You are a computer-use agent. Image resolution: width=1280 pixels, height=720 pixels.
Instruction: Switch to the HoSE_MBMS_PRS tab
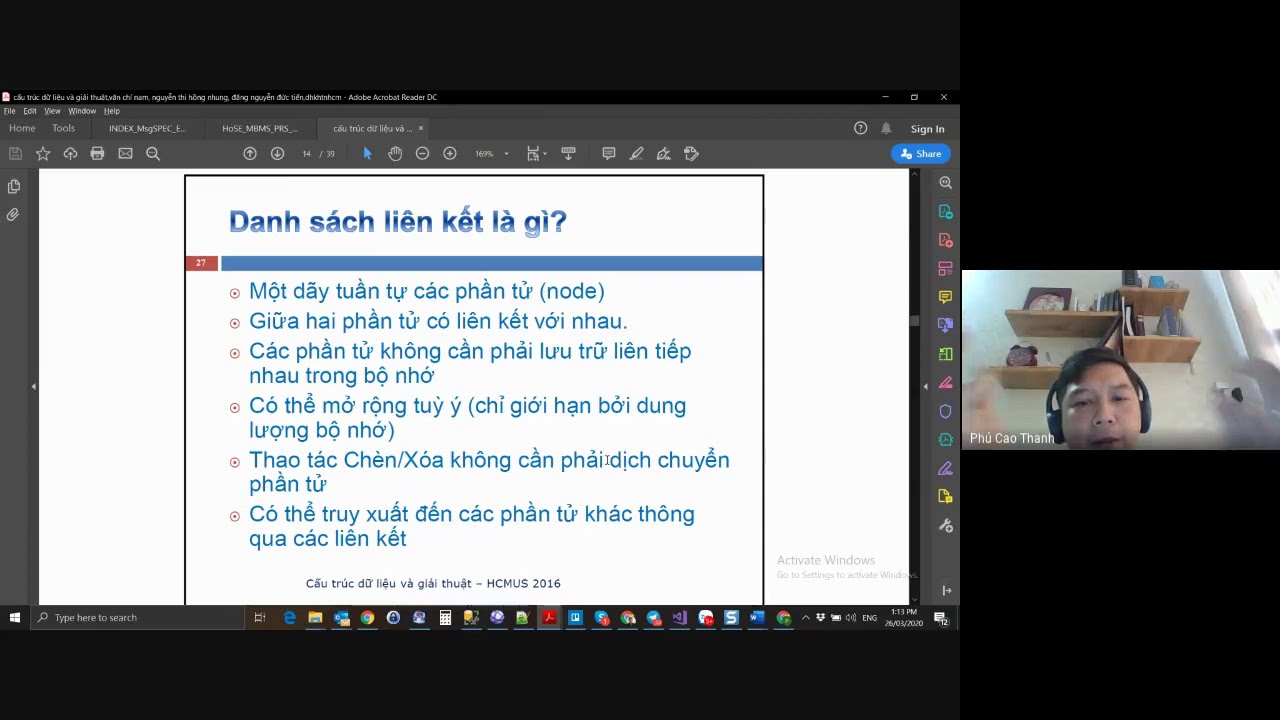pyautogui.click(x=260, y=128)
